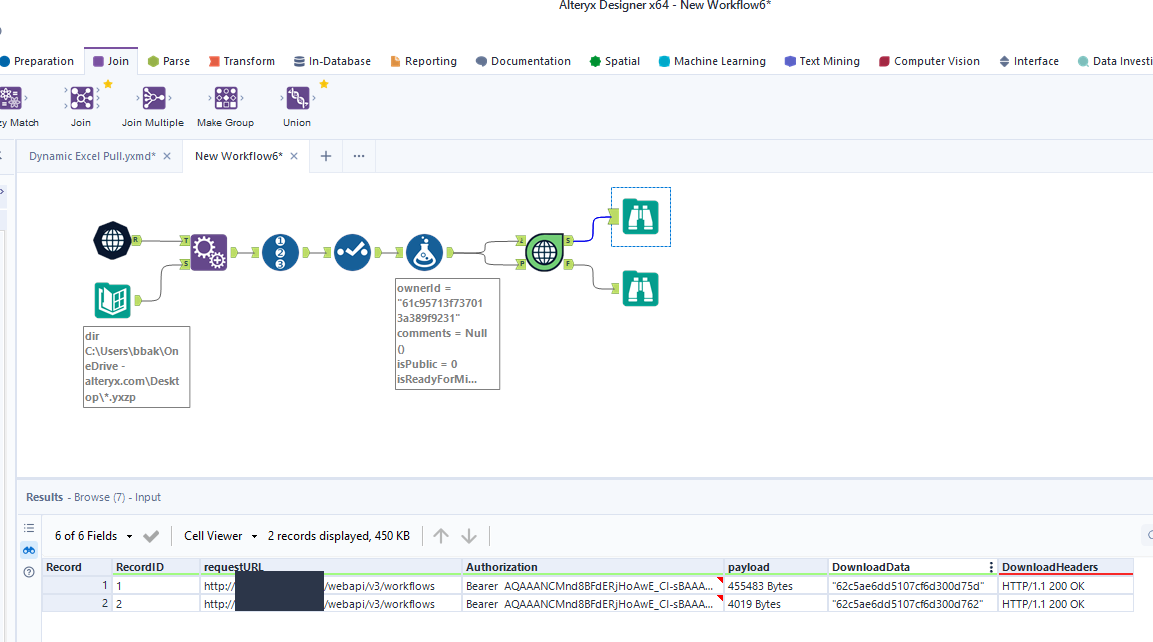Select the Record ID tool

coord(280,252)
